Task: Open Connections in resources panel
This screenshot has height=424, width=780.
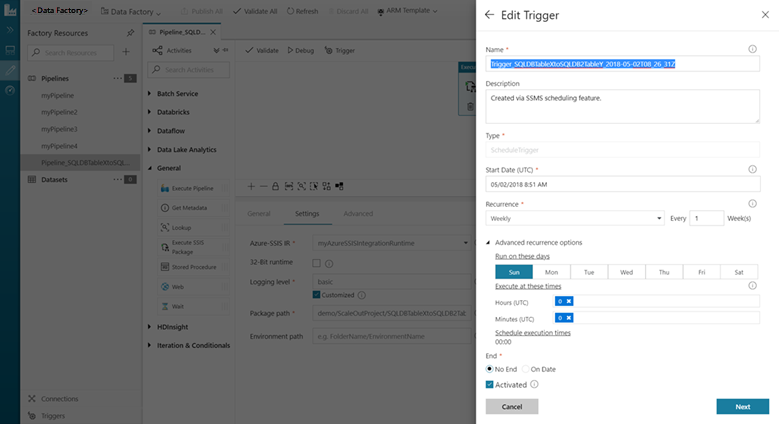Action: click(x=53, y=399)
